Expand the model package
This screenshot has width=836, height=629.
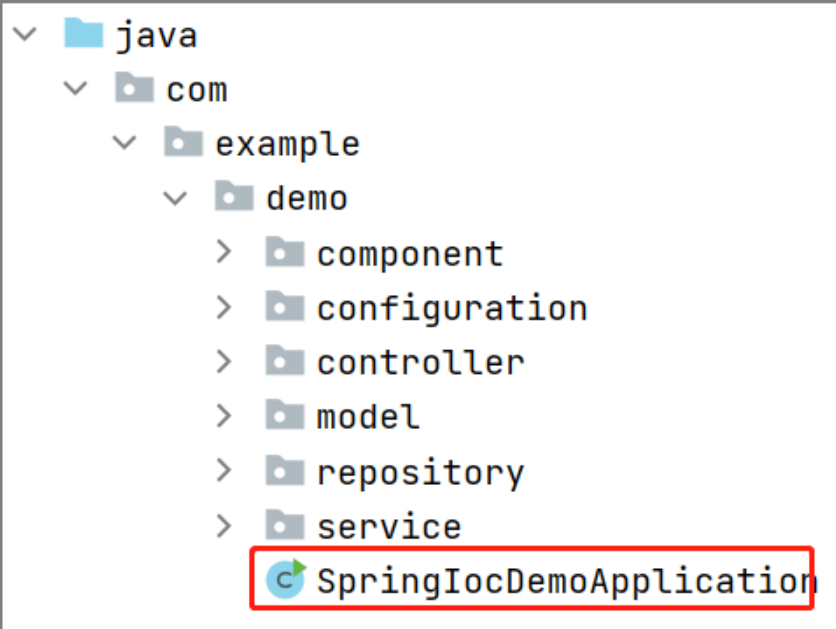224,415
